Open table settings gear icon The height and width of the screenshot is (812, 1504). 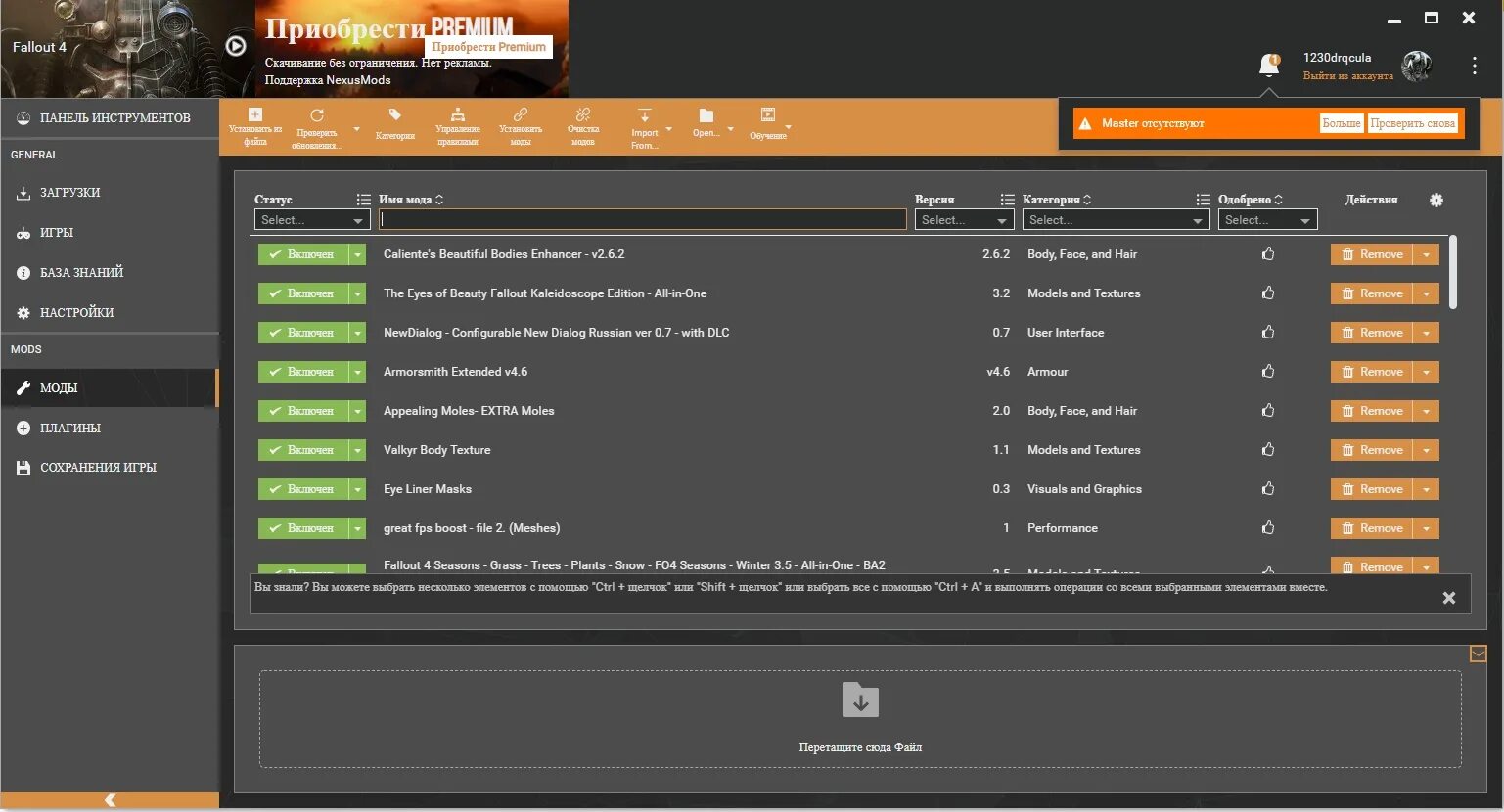click(x=1436, y=200)
